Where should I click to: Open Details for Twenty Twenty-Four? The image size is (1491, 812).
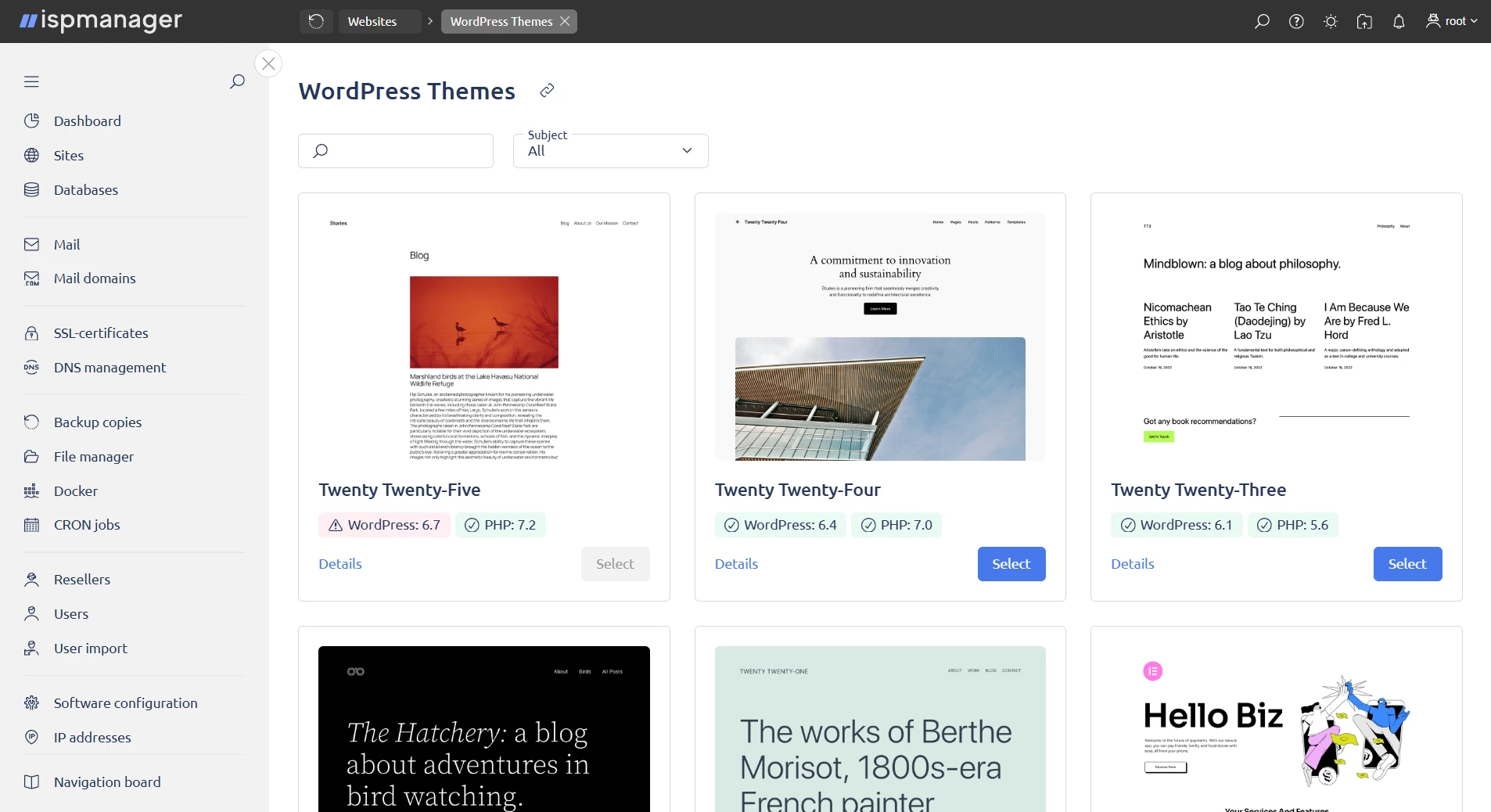(x=736, y=564)
